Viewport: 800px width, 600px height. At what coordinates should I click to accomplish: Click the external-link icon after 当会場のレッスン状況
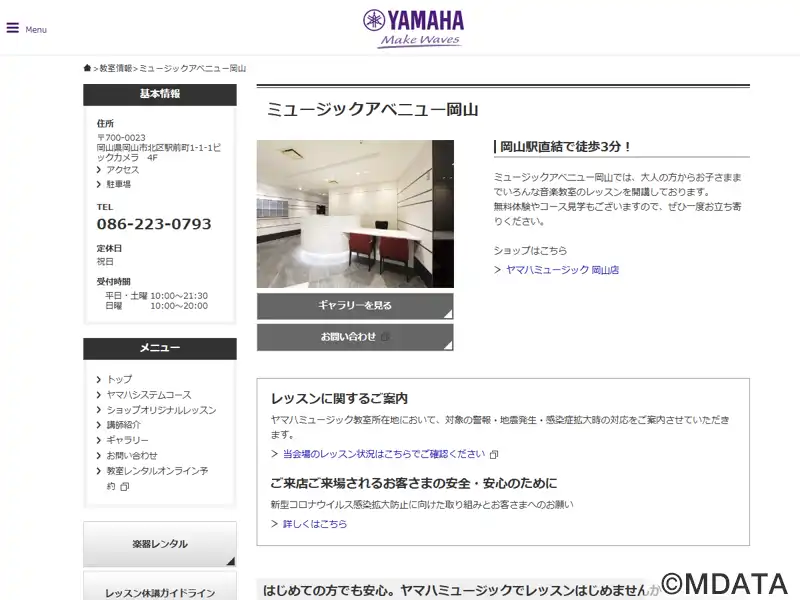click(493, 455)
